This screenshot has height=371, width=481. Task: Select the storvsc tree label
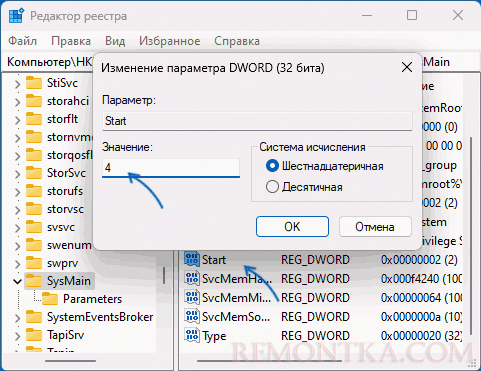(65, 209)
